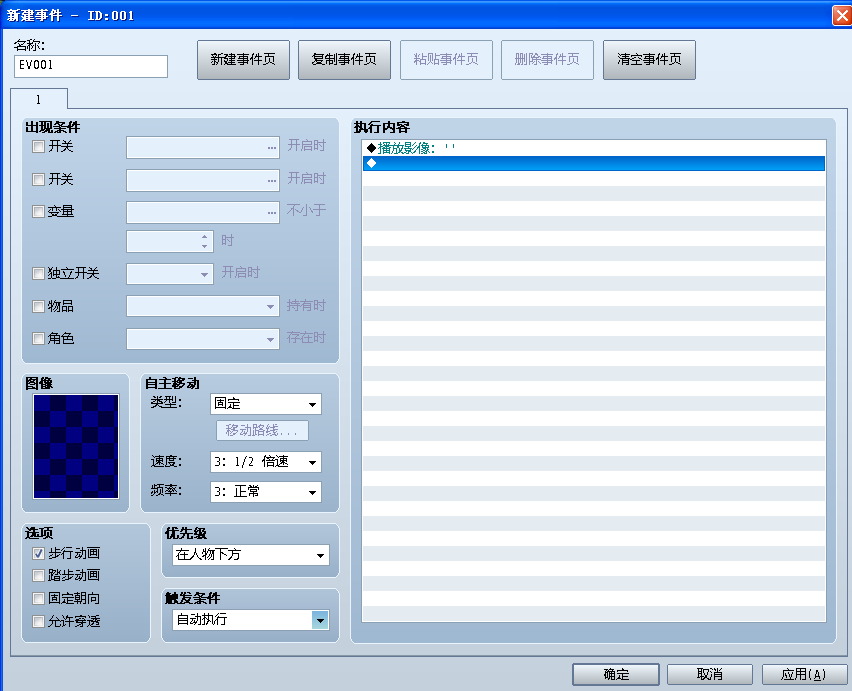Expand the 优先级 dropdown 在人物下方

(250, 555)
